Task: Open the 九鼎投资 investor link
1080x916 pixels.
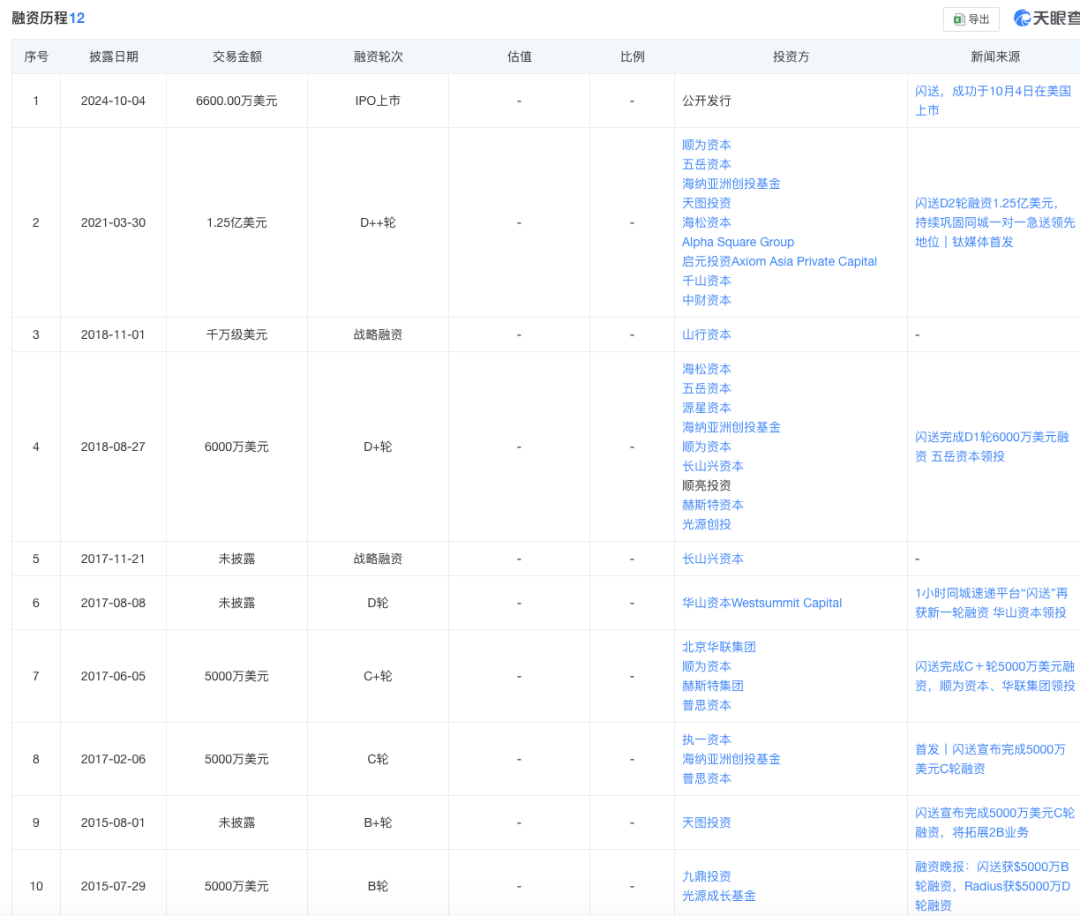Action: [x=706, y=876]
